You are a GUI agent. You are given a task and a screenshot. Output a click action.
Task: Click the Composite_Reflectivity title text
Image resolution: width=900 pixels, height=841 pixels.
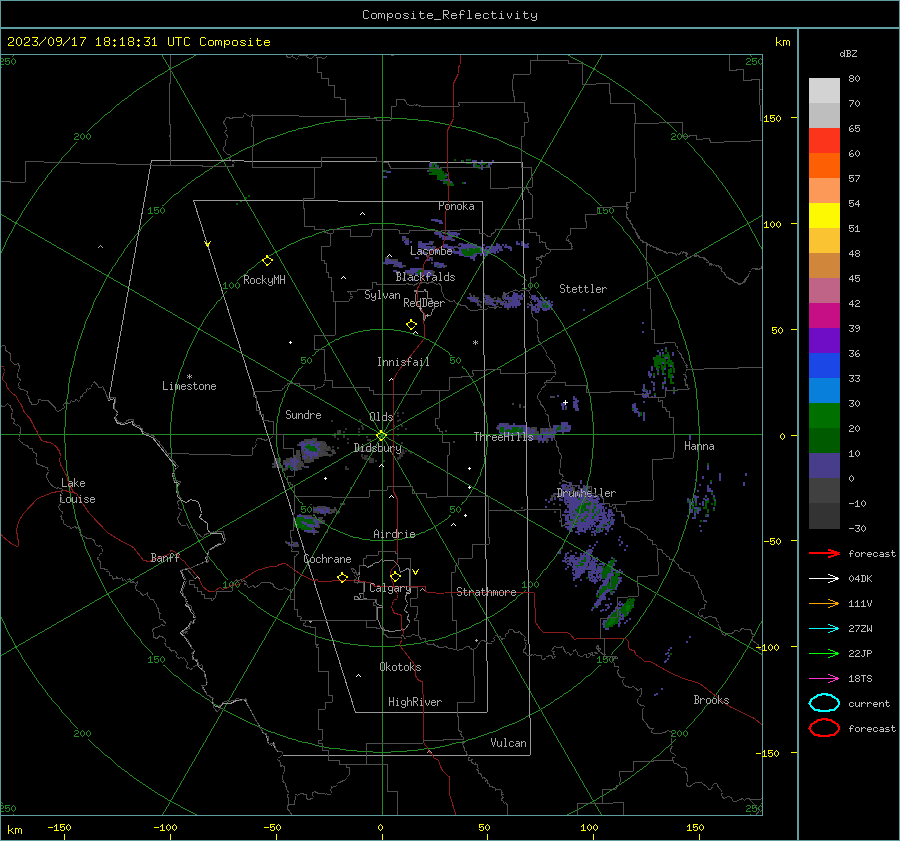[x=450, y=15]
